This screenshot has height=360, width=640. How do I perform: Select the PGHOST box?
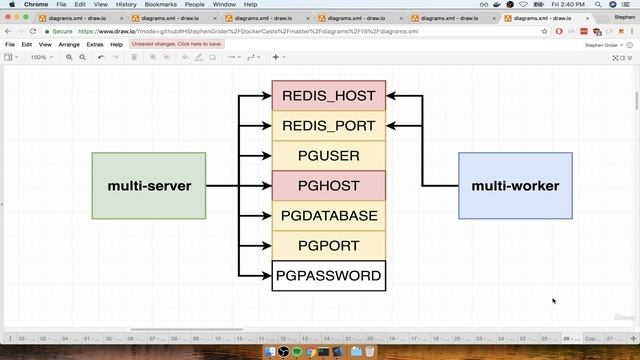[329, 186]
